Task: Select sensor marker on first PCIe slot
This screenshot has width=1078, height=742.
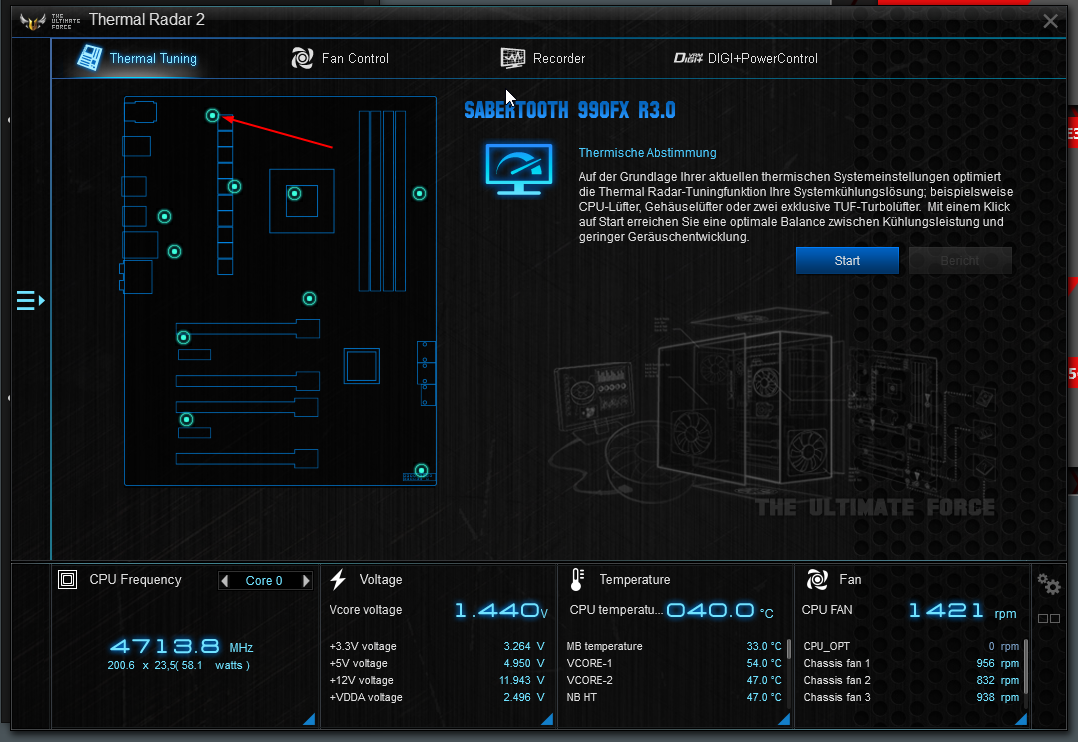Action: pyautogui.click(x=184, y=338)
